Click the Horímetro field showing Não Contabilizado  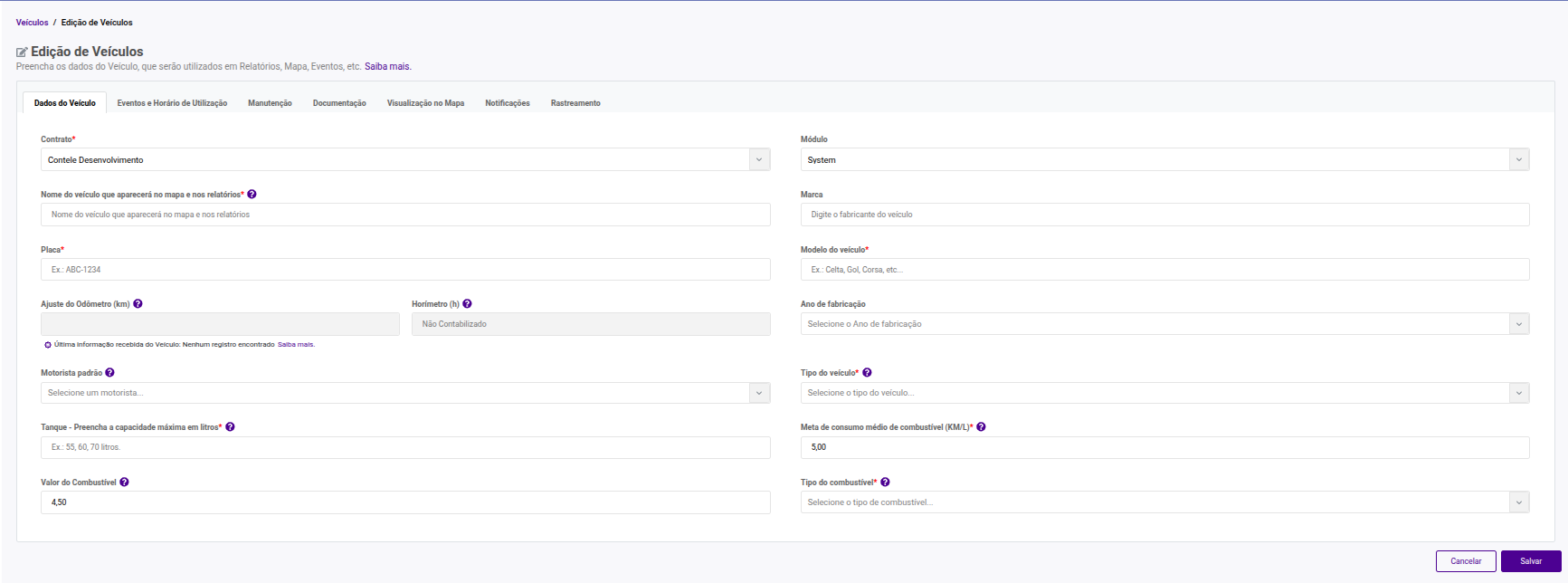591,324
